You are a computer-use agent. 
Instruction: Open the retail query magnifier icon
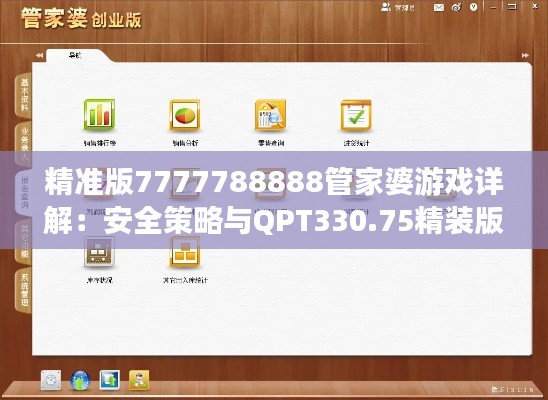[x=271, y=115]
